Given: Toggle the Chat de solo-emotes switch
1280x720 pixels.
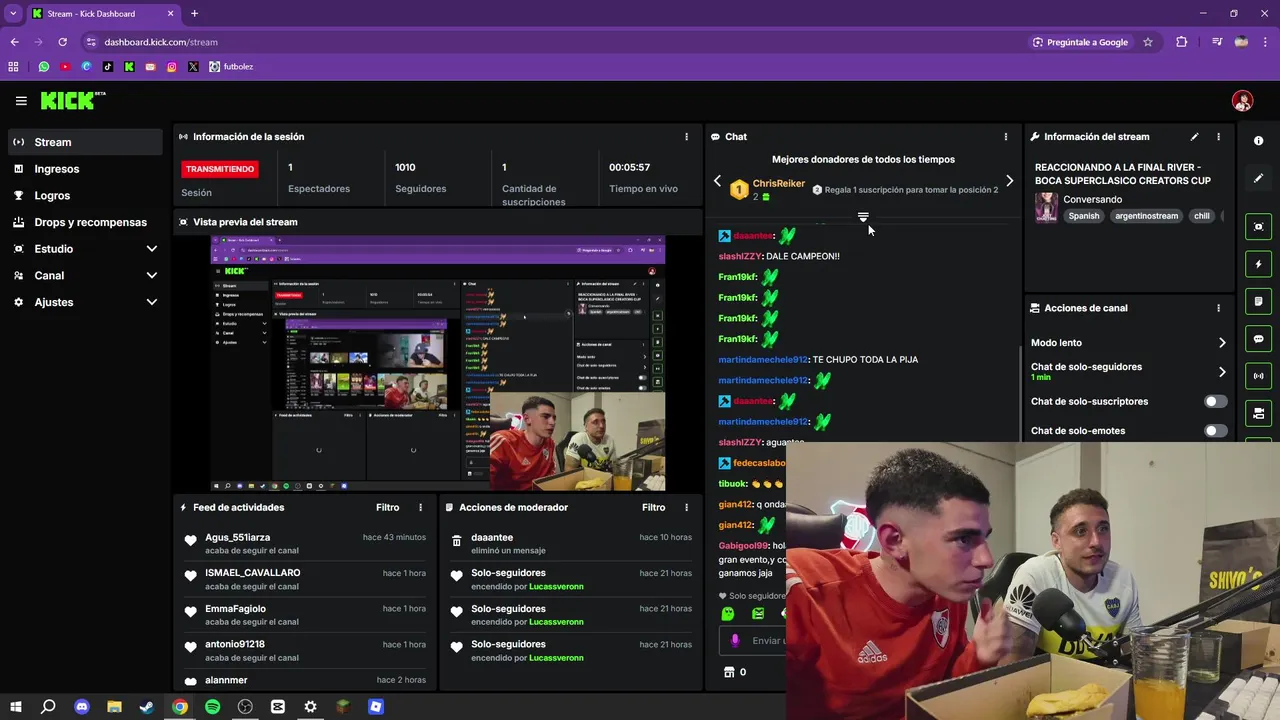Looking at the screenshot, I should tap(1215, 431).
